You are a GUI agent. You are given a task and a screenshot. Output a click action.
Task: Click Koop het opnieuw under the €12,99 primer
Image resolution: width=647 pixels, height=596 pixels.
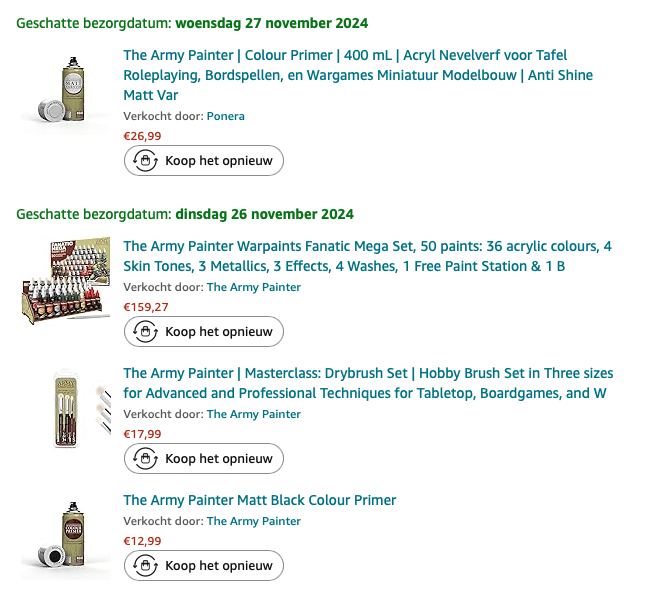[x=204, y=565]
